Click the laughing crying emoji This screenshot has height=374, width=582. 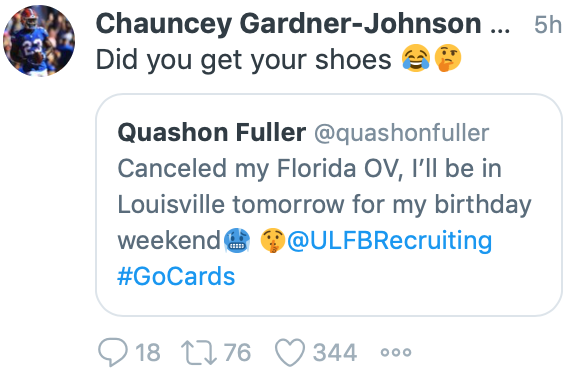[x=416, y=58]
